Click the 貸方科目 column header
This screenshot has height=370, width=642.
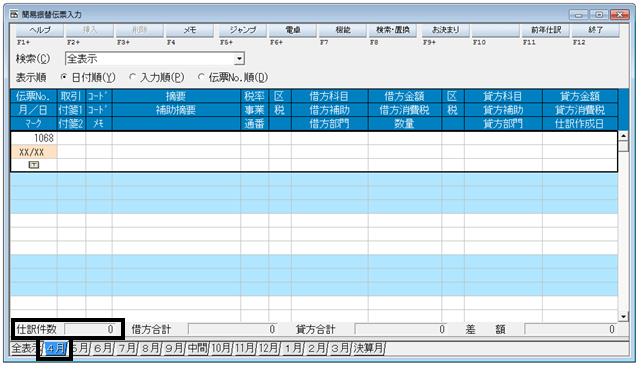click(503, 96)
